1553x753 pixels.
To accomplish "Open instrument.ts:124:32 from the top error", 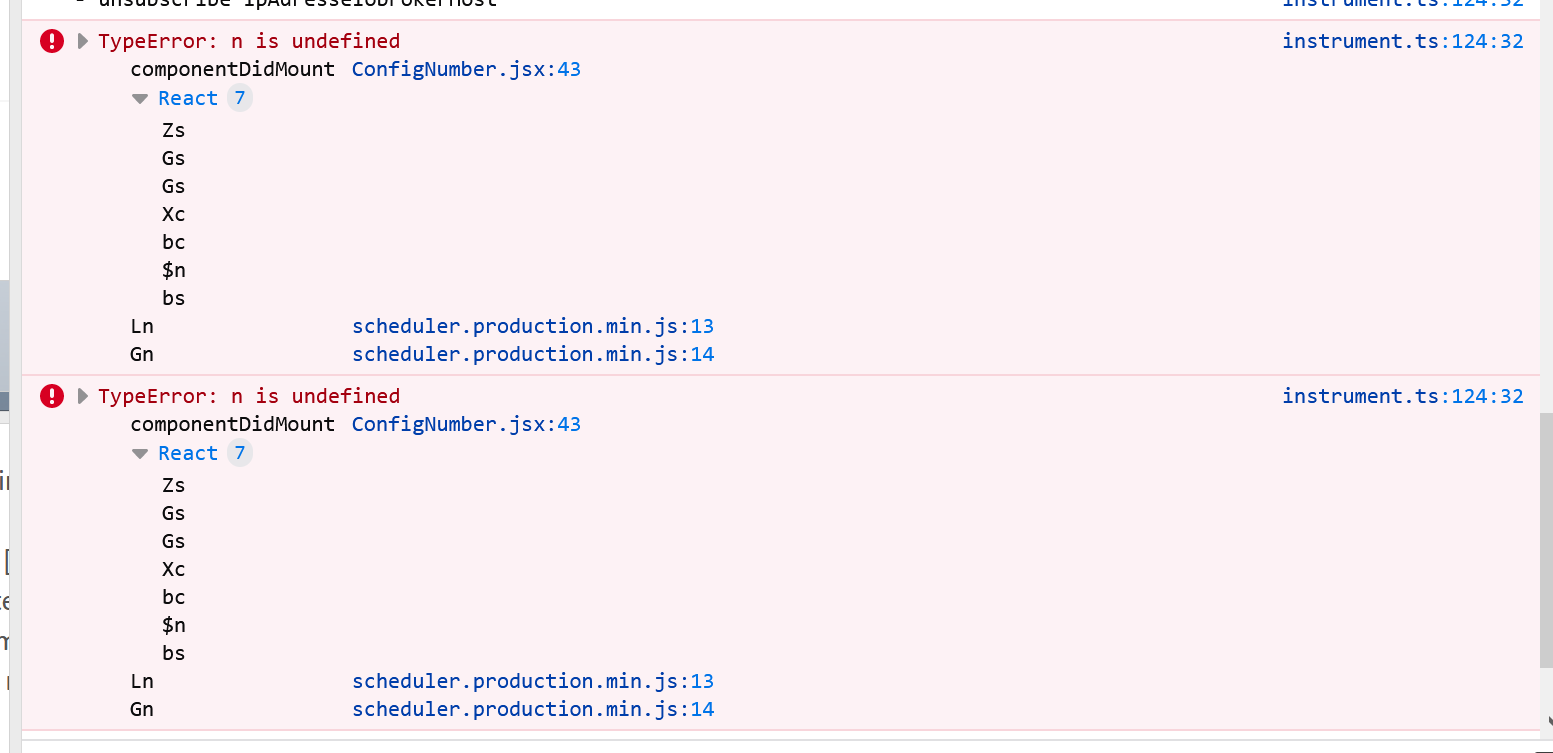I will tap(1402, 40).
